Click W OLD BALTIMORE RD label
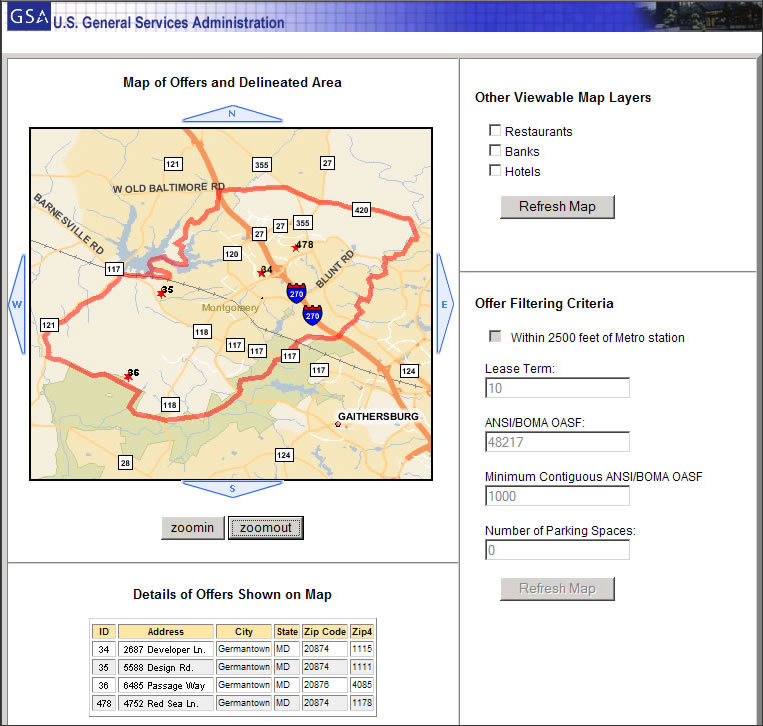 [168, 187]
